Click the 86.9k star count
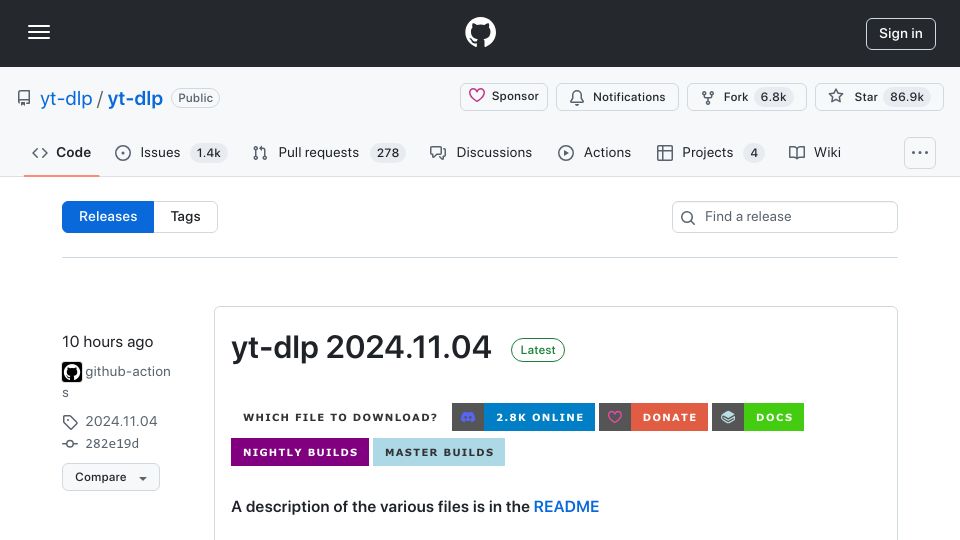Screen dimensions: 960x540 (x=907, y=97)
